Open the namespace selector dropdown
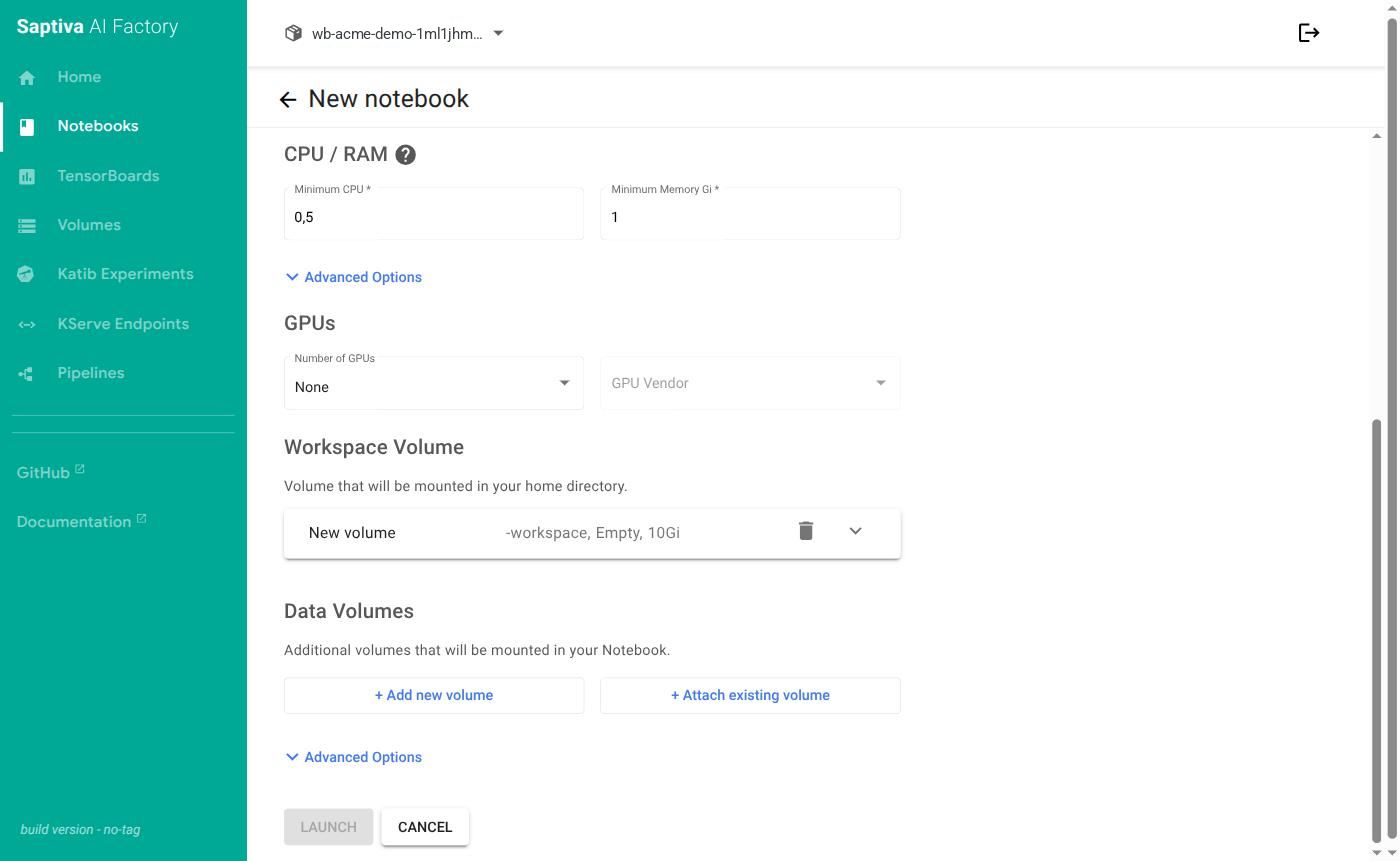Screen dimensions: 1400x861 (395, 33)
